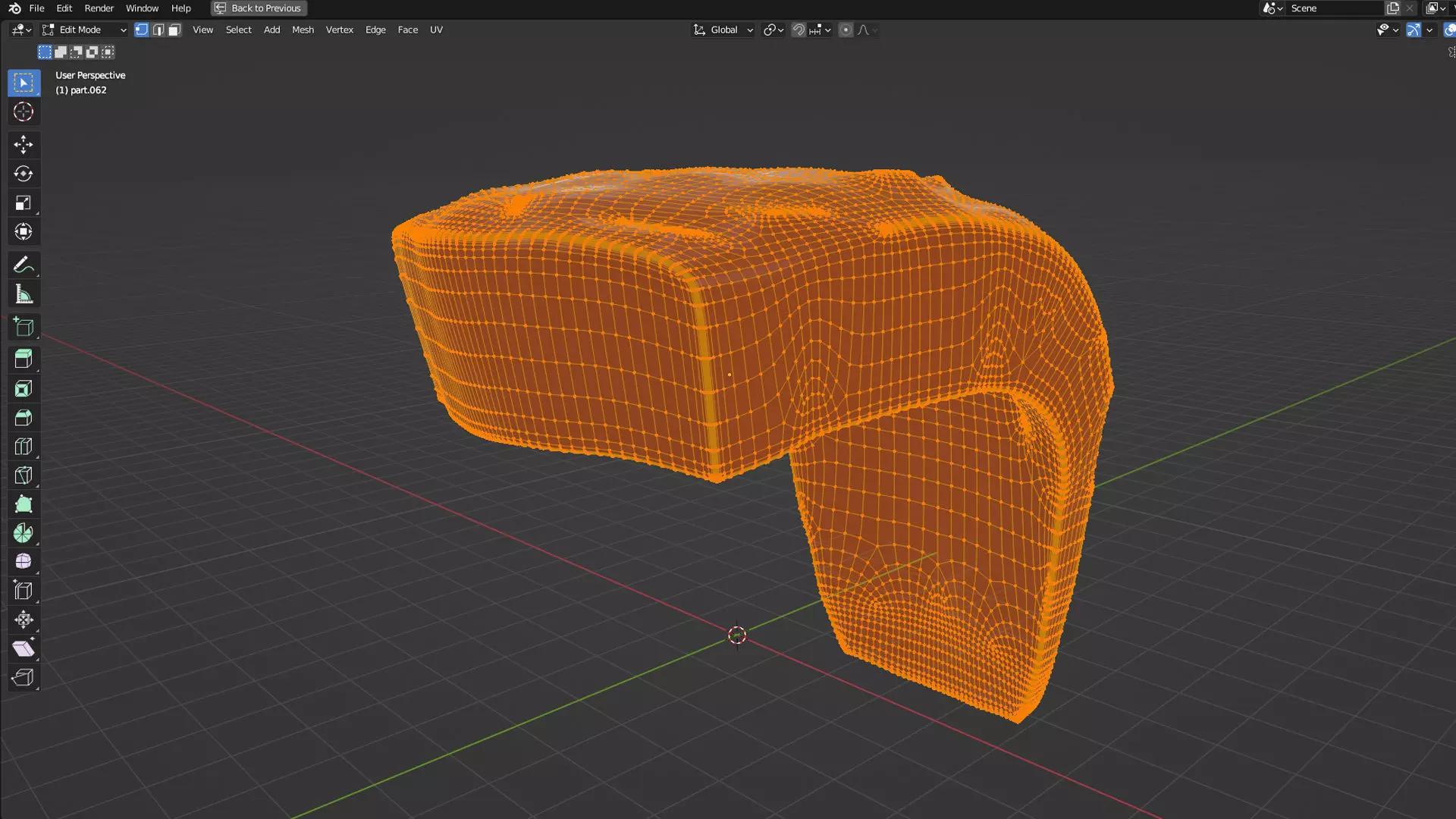
Task: Open the pivot point dropdown
Action: pos(773,30)
